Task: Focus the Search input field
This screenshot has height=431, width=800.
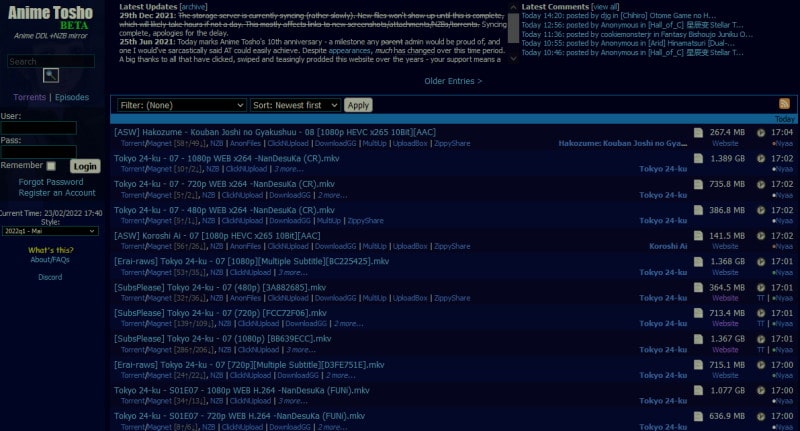Action: coord(51,61)
